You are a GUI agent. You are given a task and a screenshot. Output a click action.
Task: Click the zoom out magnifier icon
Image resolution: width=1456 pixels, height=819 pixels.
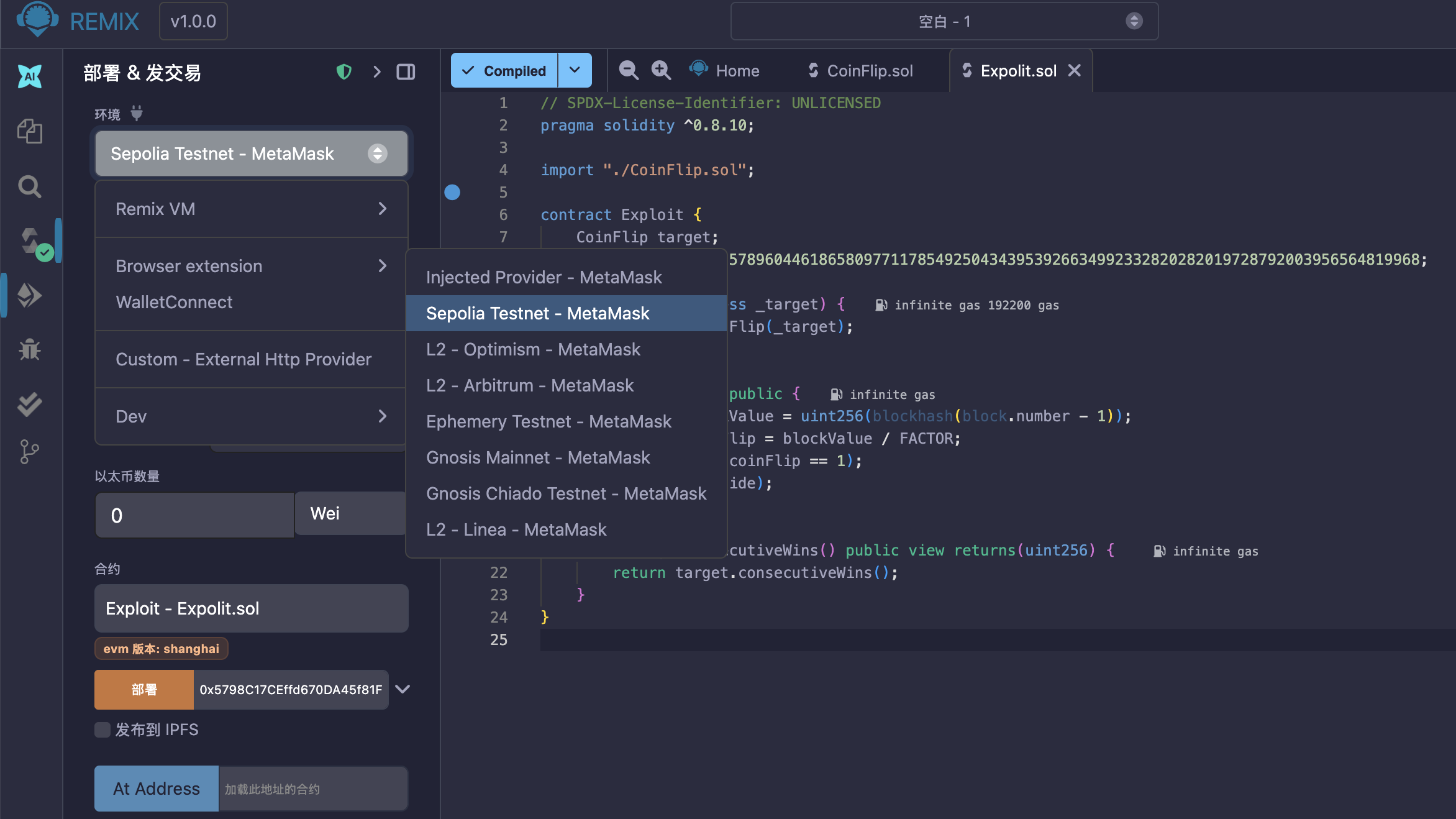click(x=629, y=70)
